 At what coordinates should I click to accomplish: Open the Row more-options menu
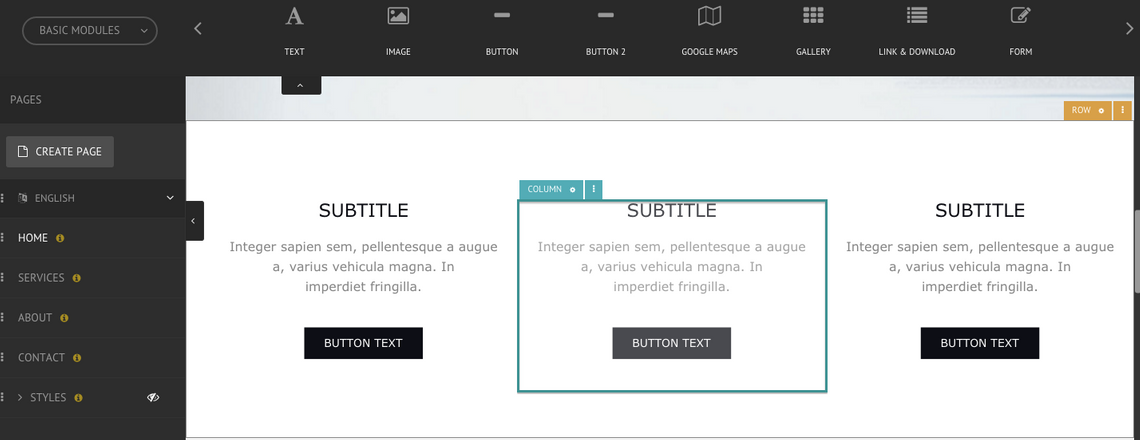pyautogui.click(x=1123, y=111)
